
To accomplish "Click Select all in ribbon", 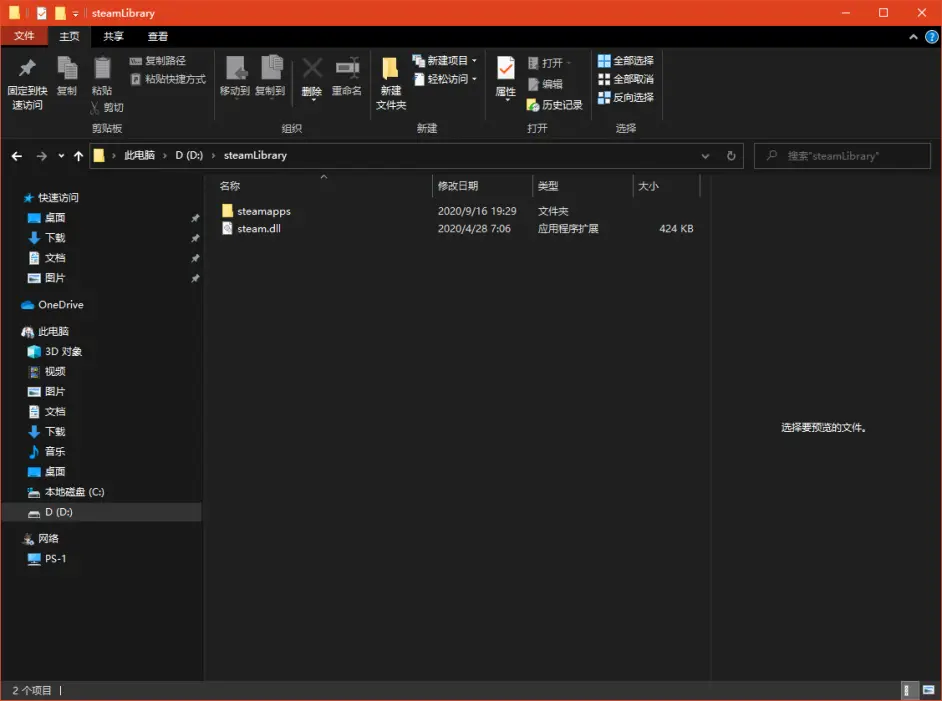I will (x=625, y=61).
